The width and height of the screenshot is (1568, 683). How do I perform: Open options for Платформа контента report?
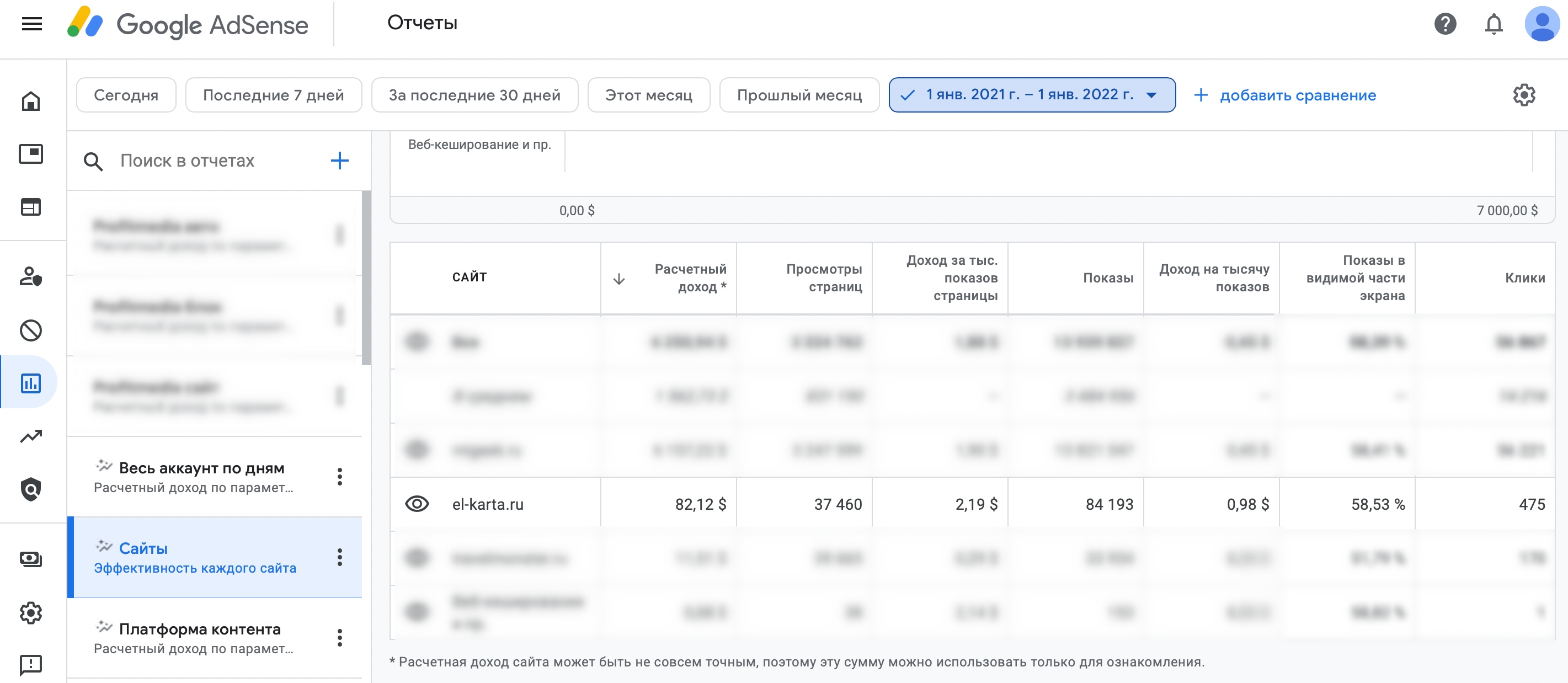[340, 637]
